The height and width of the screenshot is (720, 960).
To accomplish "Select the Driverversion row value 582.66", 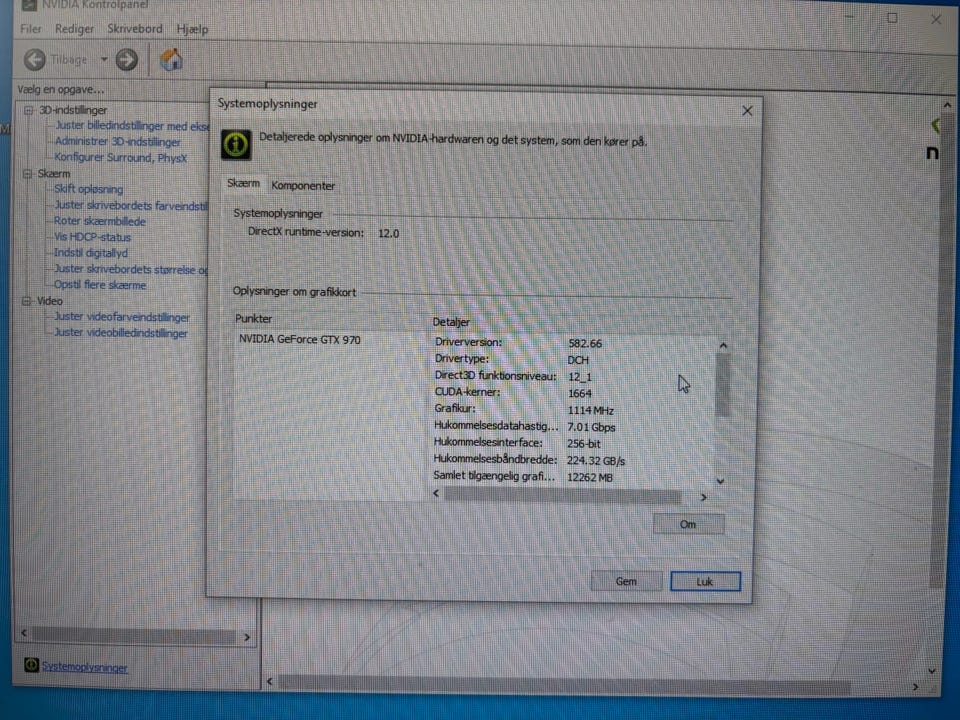I will (585, 343).
